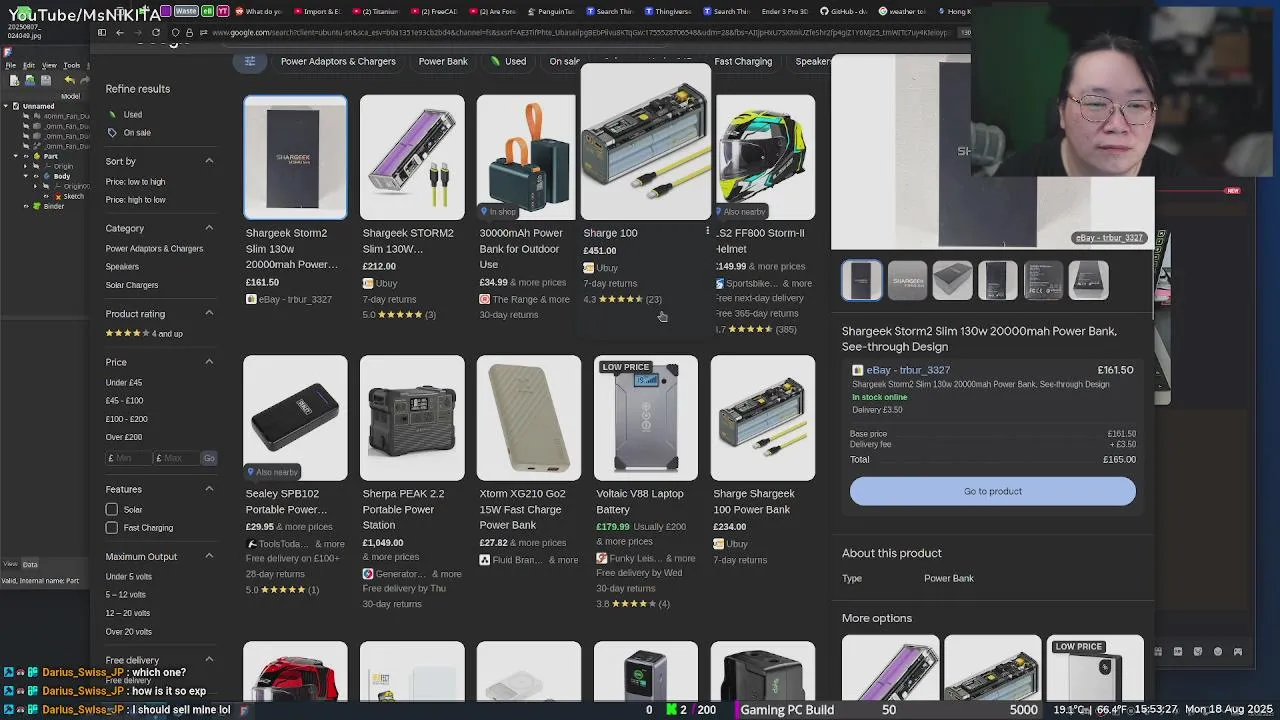Sort by Price: low to high

click(136, 181)
